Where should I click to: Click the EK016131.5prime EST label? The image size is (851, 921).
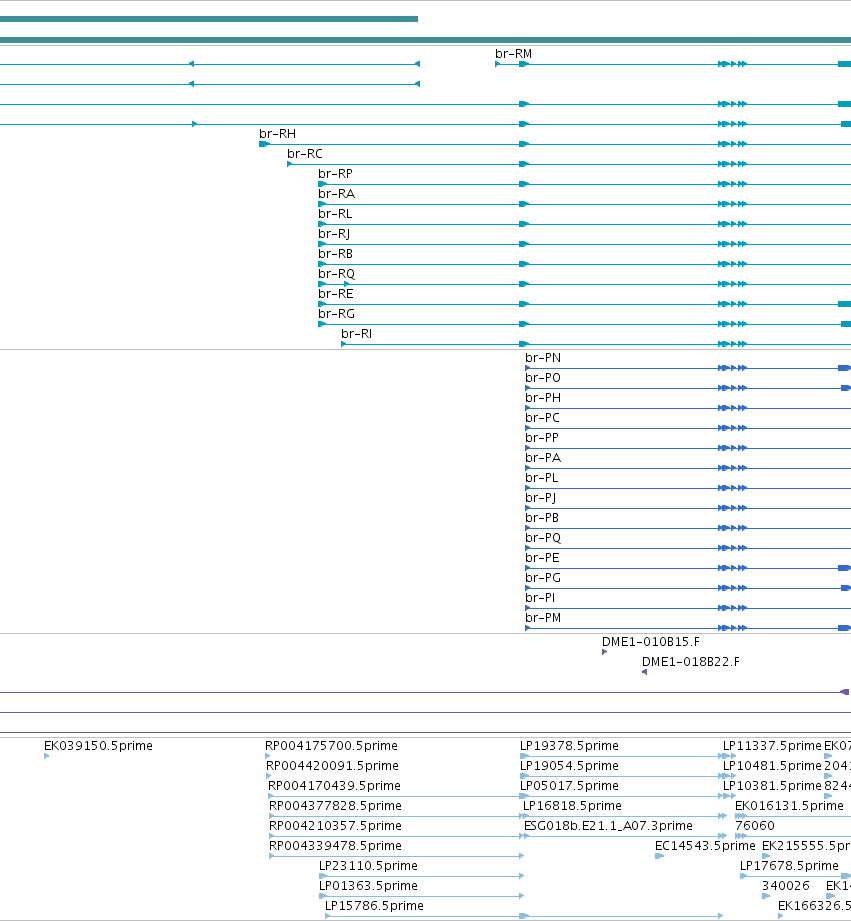tap(789, 805)
